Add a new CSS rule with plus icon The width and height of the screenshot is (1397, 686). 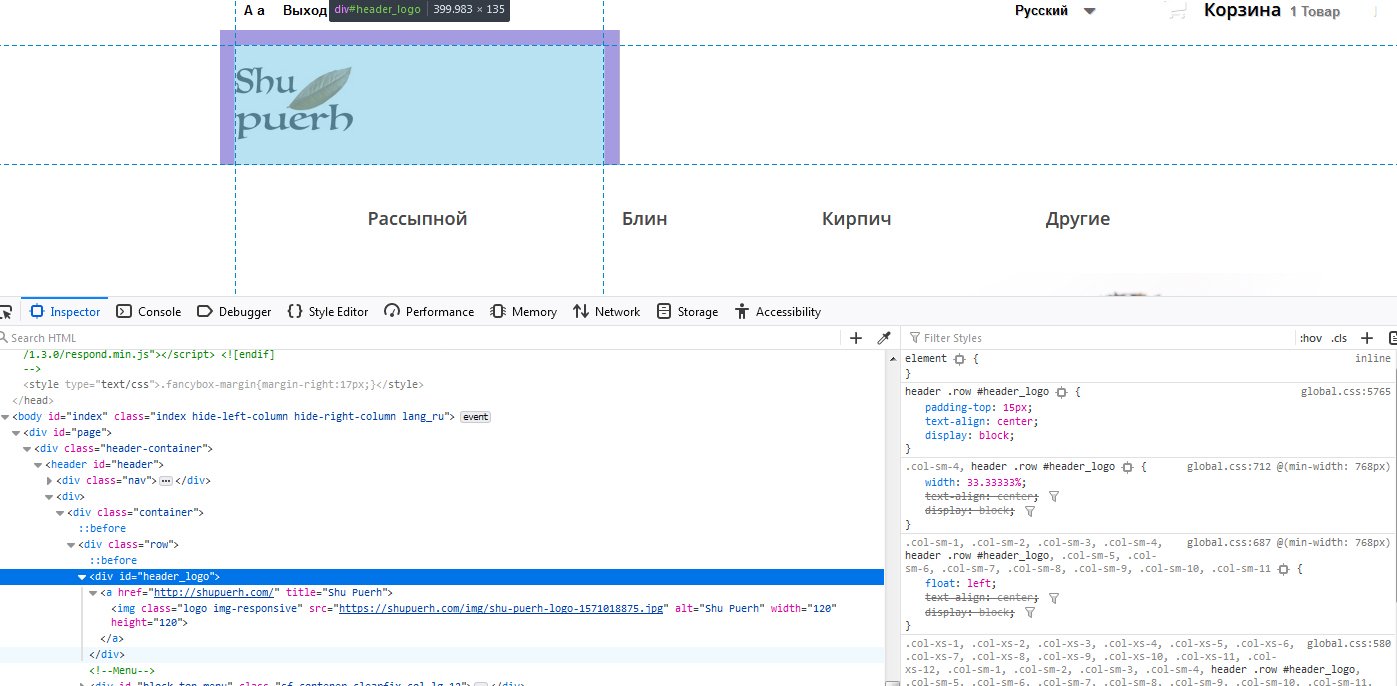tap(1368, 338)
